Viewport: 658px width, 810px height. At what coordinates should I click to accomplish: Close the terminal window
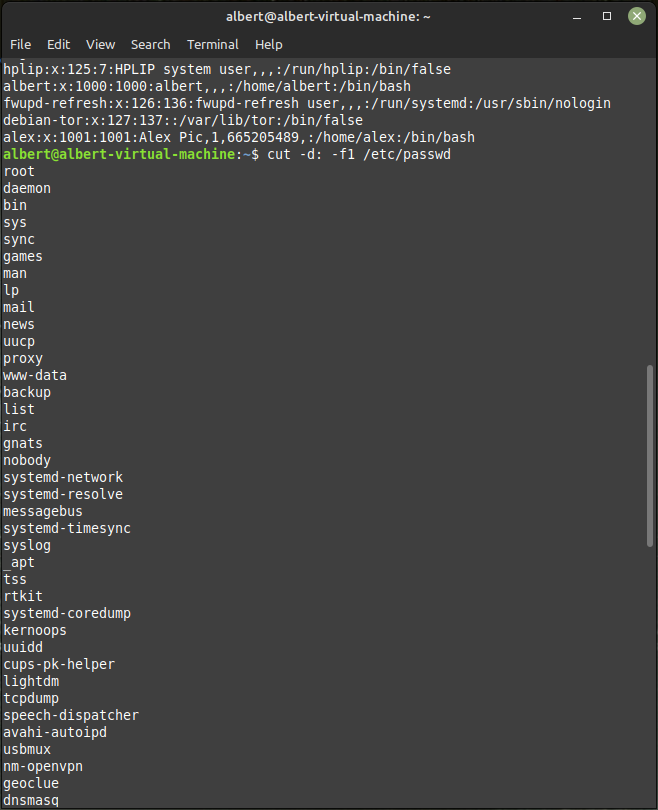[636, 17]
